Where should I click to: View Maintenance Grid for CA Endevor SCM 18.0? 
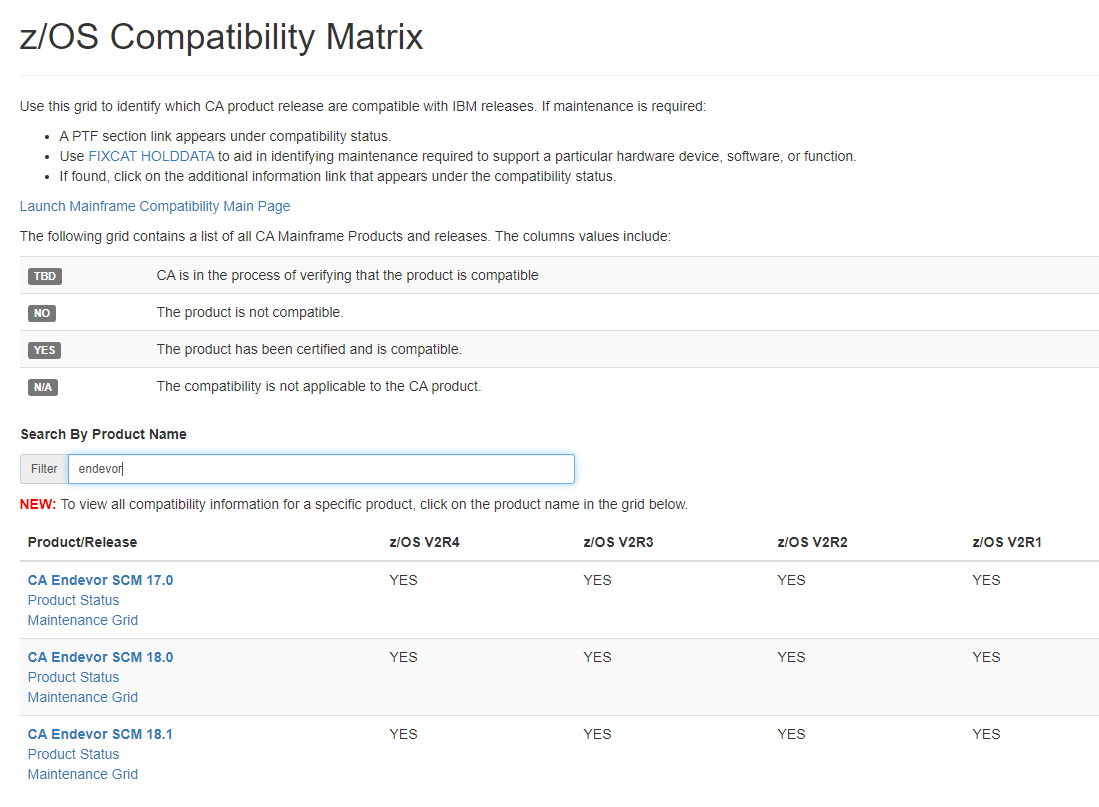coord(83,697)
